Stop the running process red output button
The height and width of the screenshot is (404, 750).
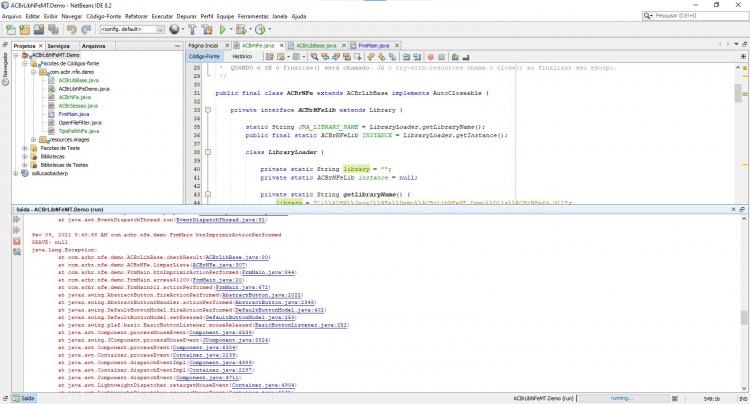click(x=17, y=241)
